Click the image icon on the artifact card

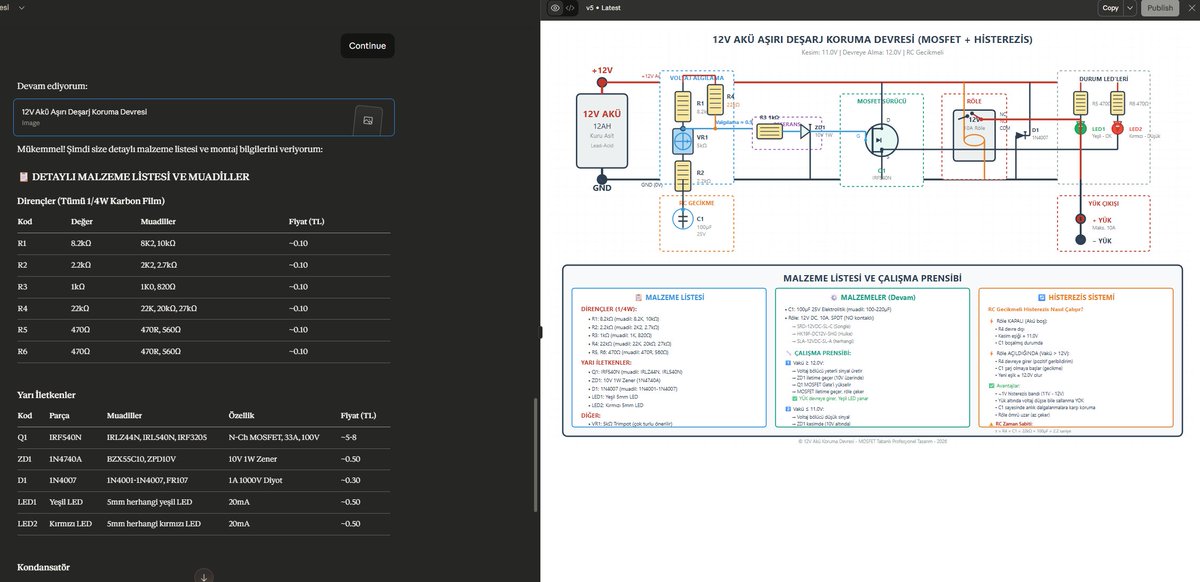point(368,120)
